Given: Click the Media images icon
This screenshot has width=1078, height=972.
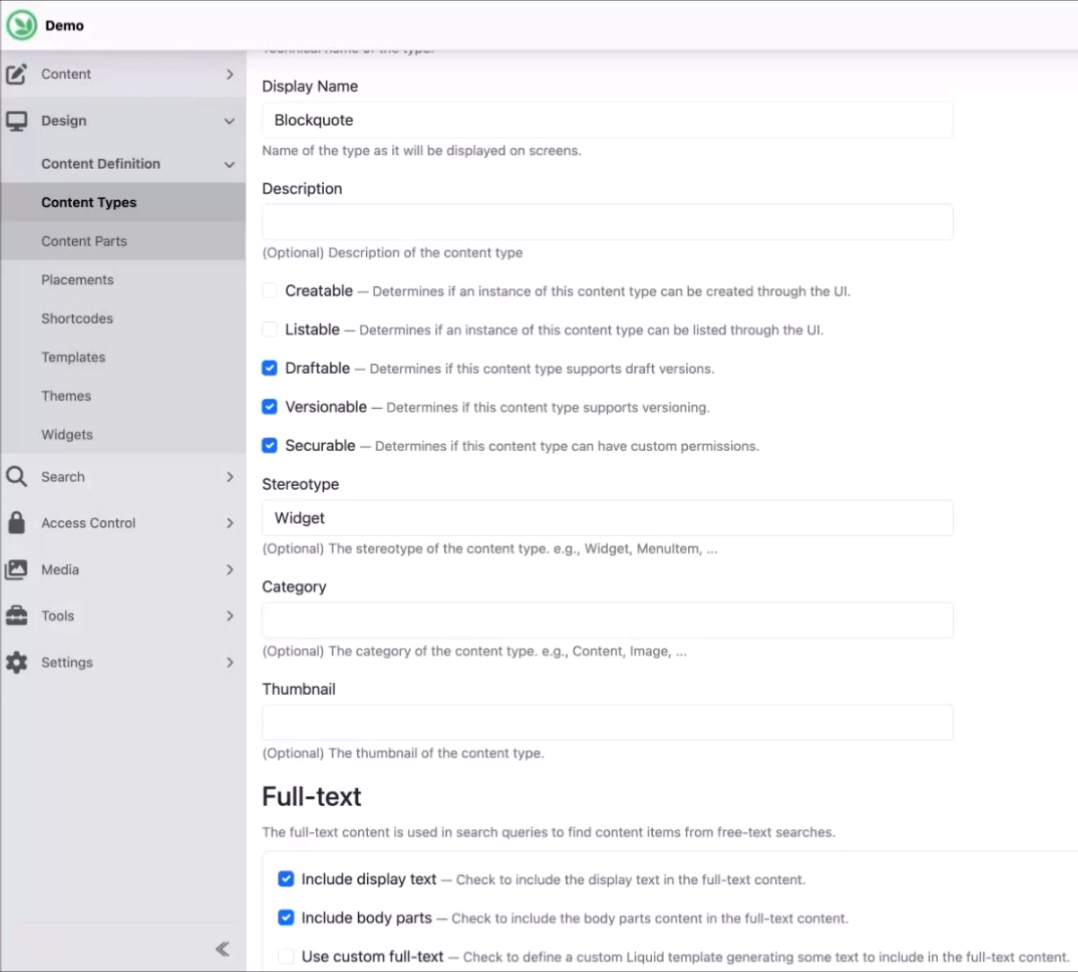Looking at the screenshot, I should pyautogui.click(x=16, y=569).
